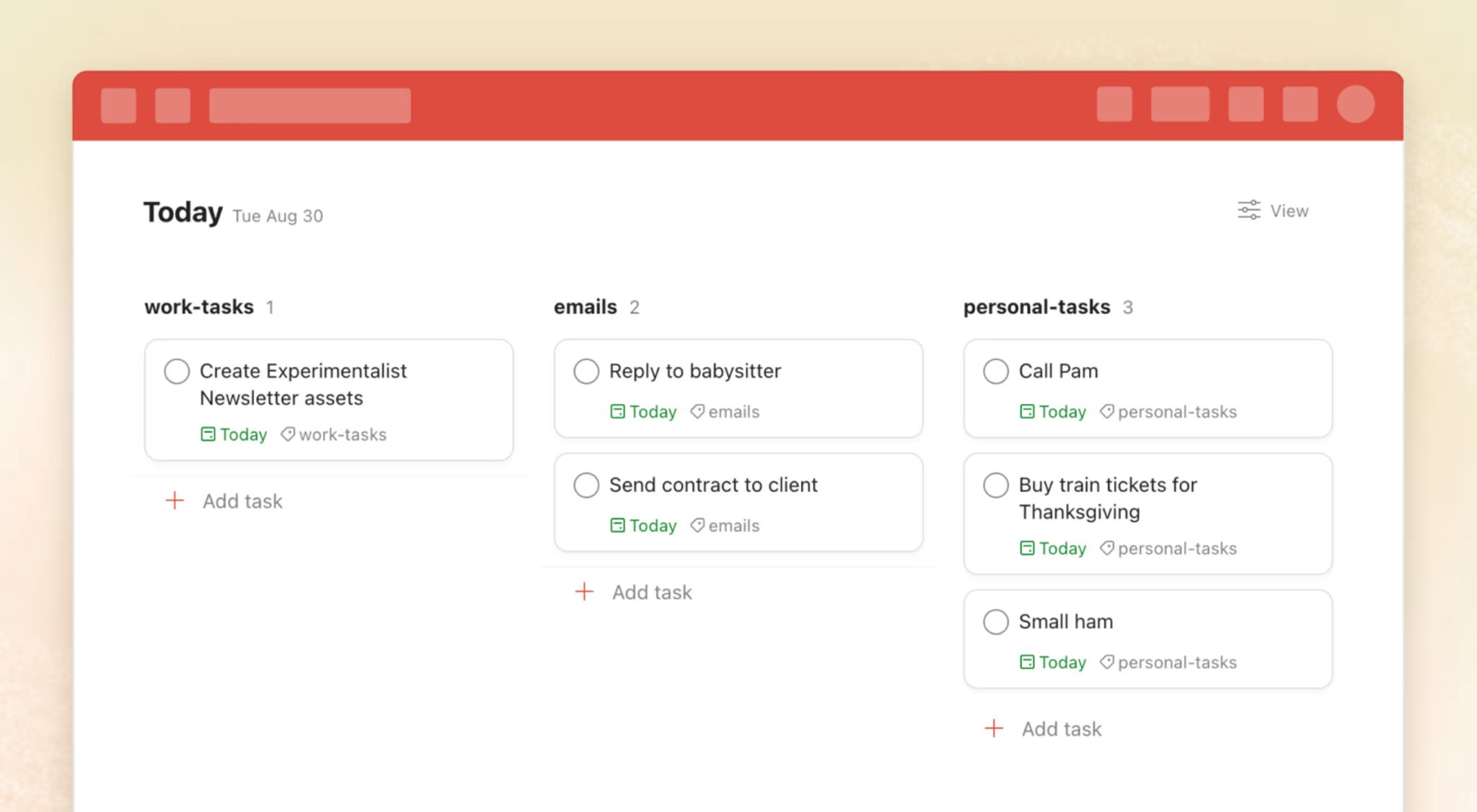The height and width of the screenshot is (812, 1477).
Task: Expand the View options dropdown
Action: [x=1275, y=211]
